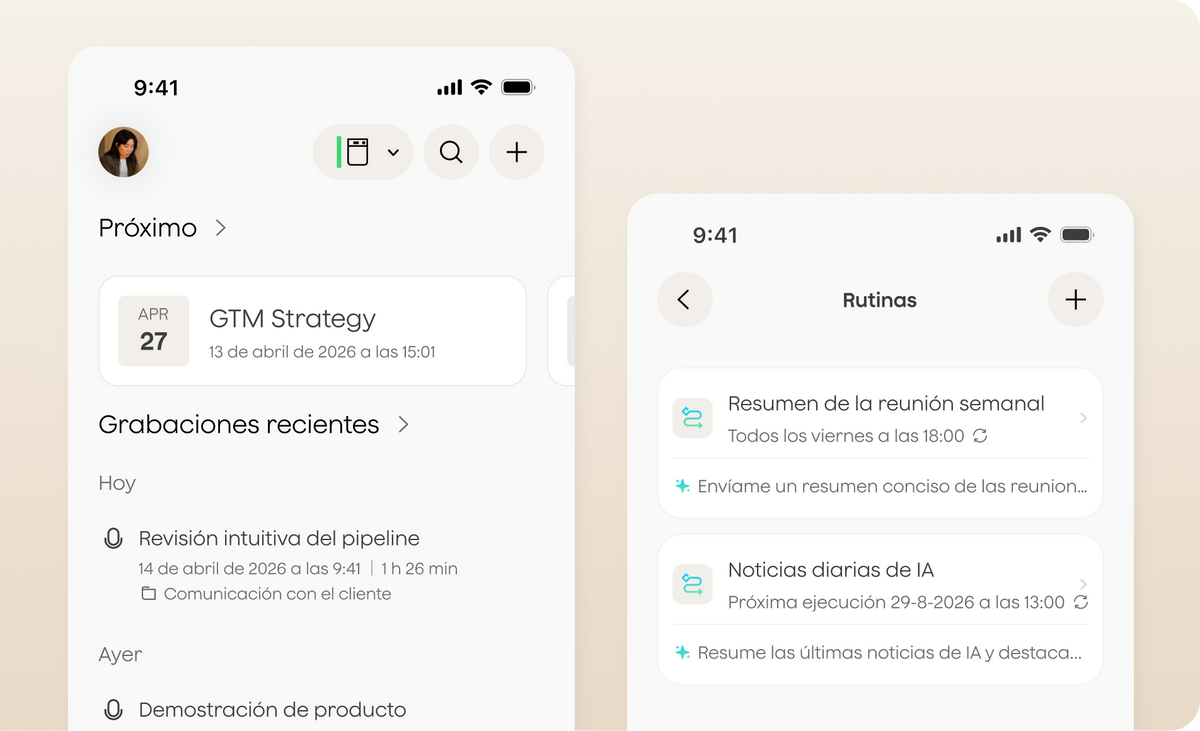
Task: Select the Hoy section heading
Action: (117, 483)
